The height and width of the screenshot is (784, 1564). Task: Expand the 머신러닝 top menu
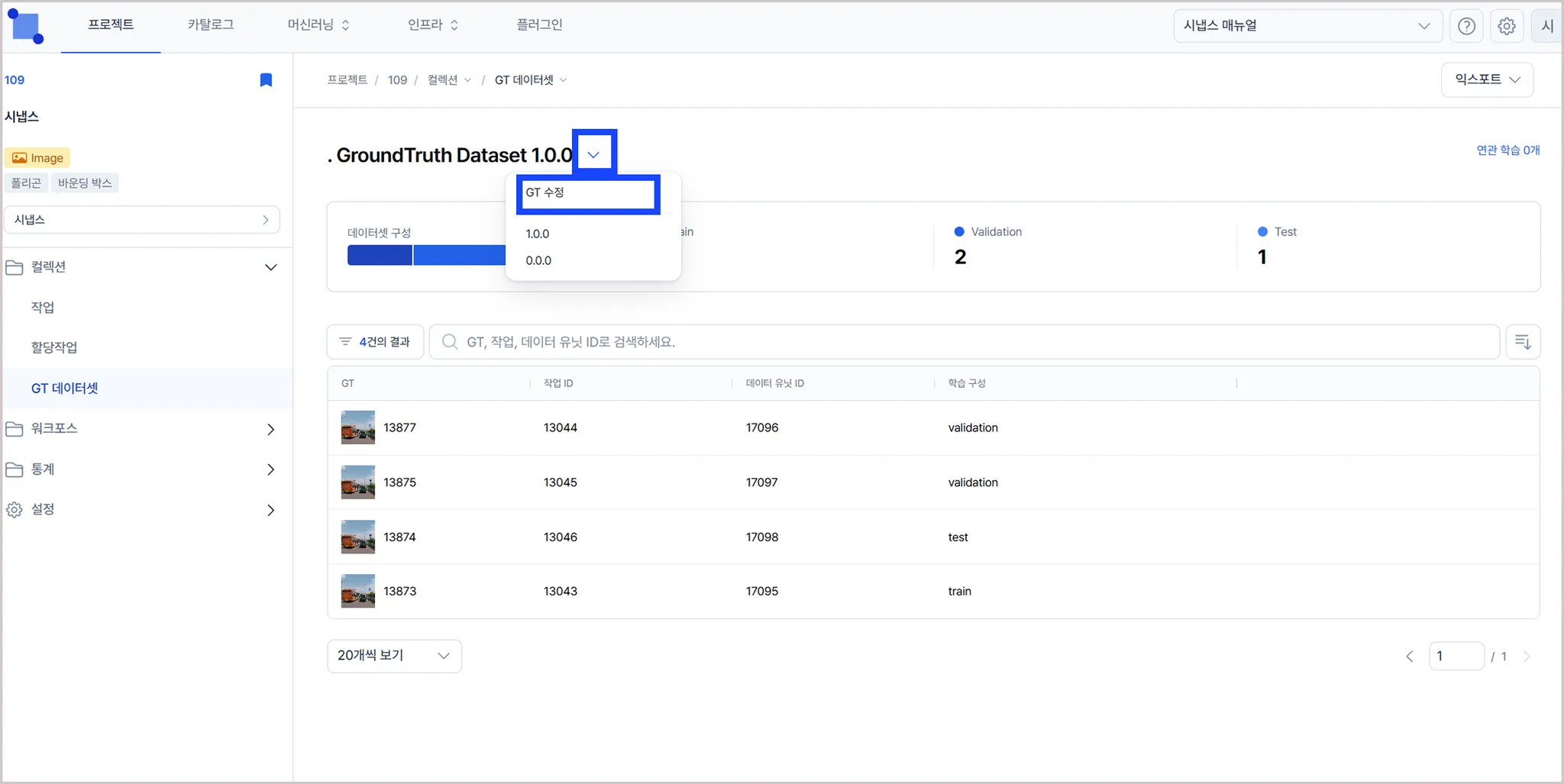(x=318, y=25)
